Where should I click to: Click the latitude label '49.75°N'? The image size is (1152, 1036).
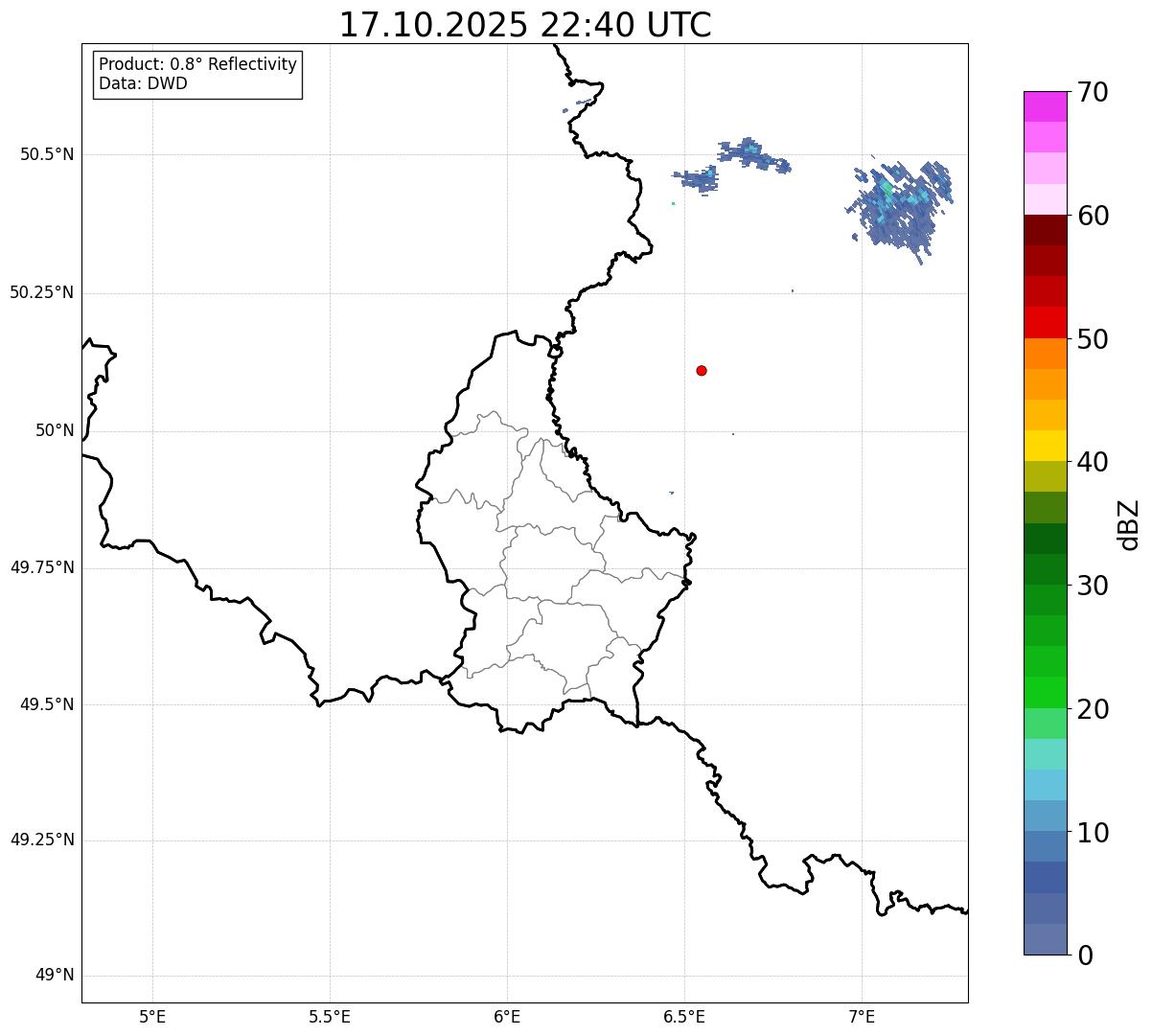pyautogui.click(x=42, y=567)
